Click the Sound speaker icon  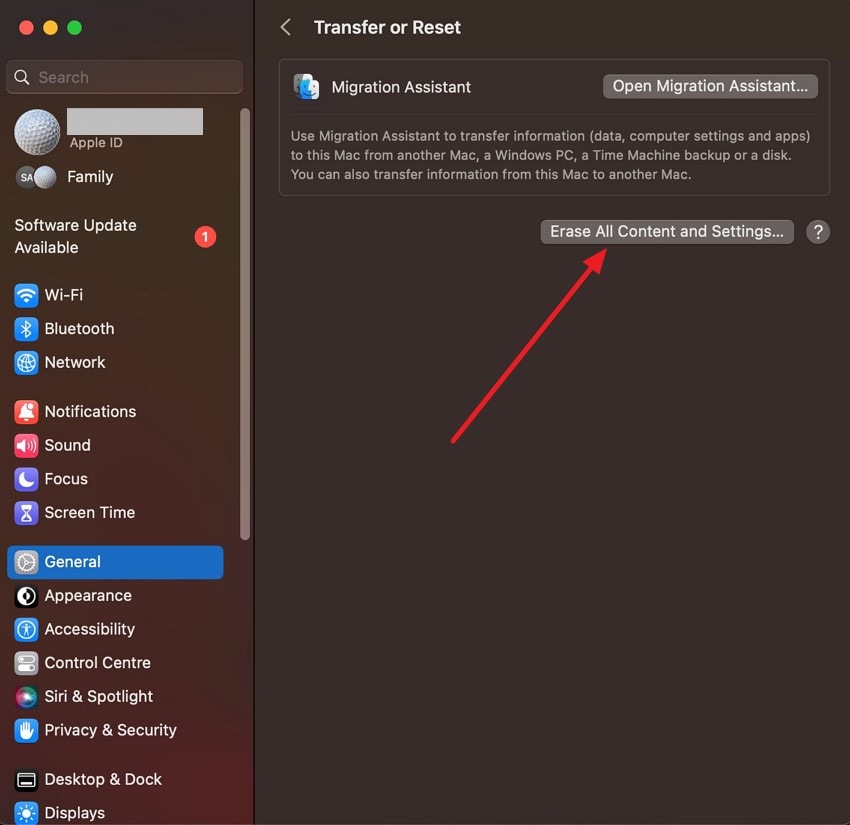pyautogui.click(x=26, y=446)
